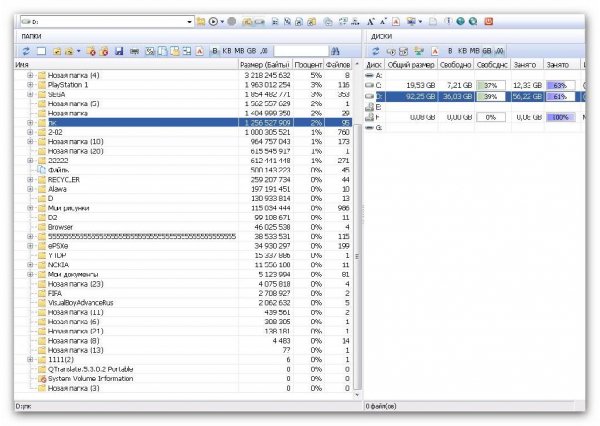Click the network computers icon in disks toolbar
This screenshot has width=600, height=426.
(x=419, y=51)
